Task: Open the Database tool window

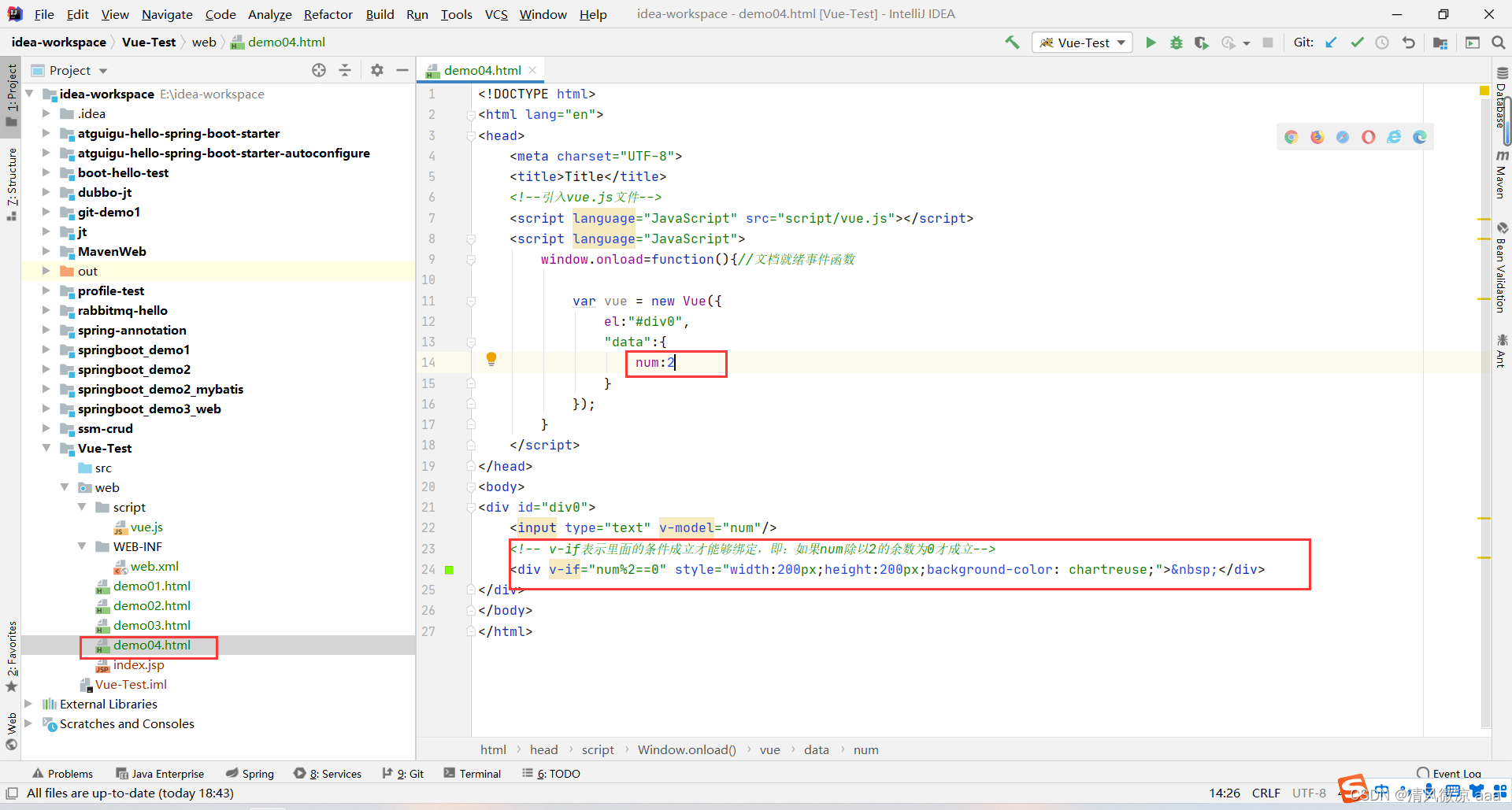Action: (1502, 98)
